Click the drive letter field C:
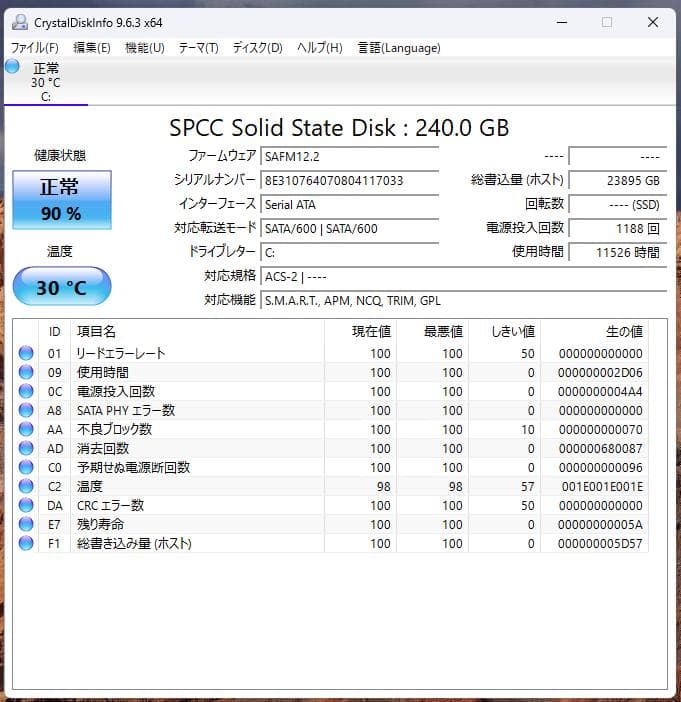Viewport: 681px width, 702px height. (x=349, y=253)
